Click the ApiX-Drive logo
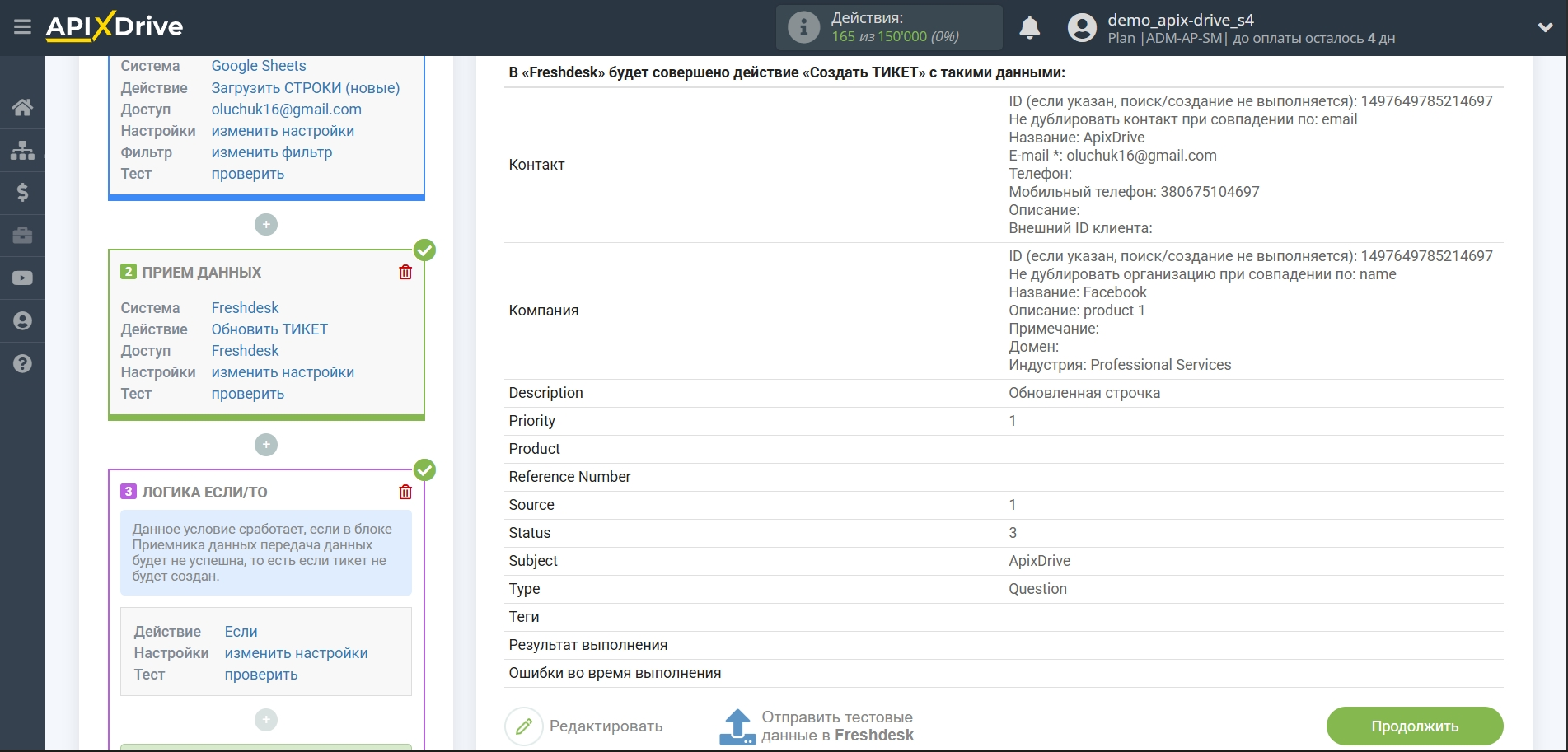 coord(115,26)
